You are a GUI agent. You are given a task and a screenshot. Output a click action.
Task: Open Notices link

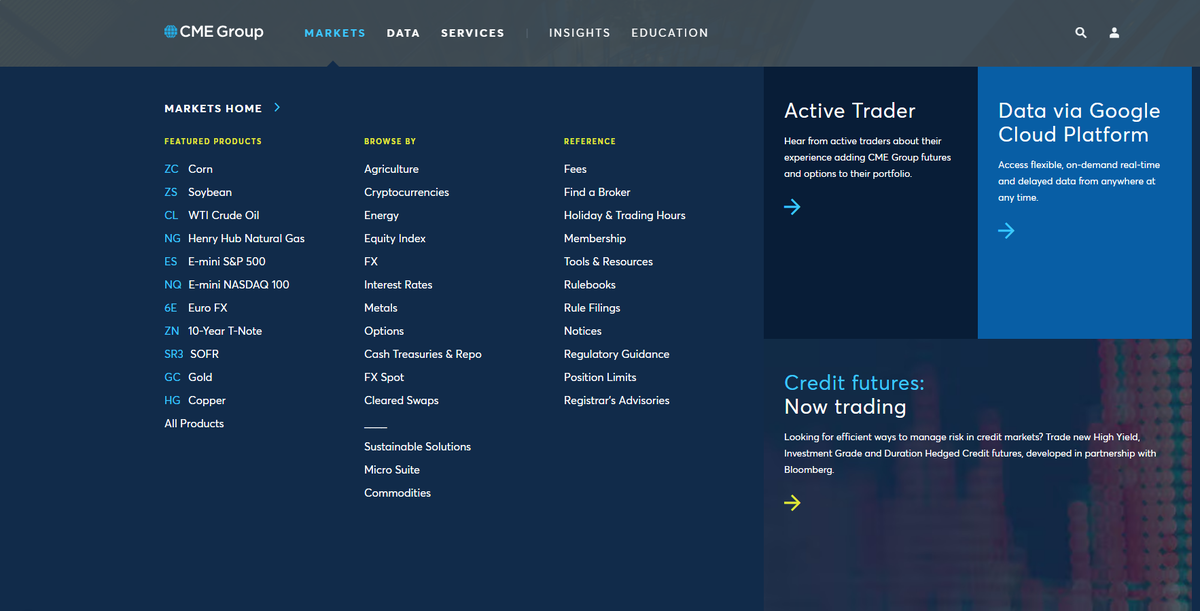click(583, 331)
